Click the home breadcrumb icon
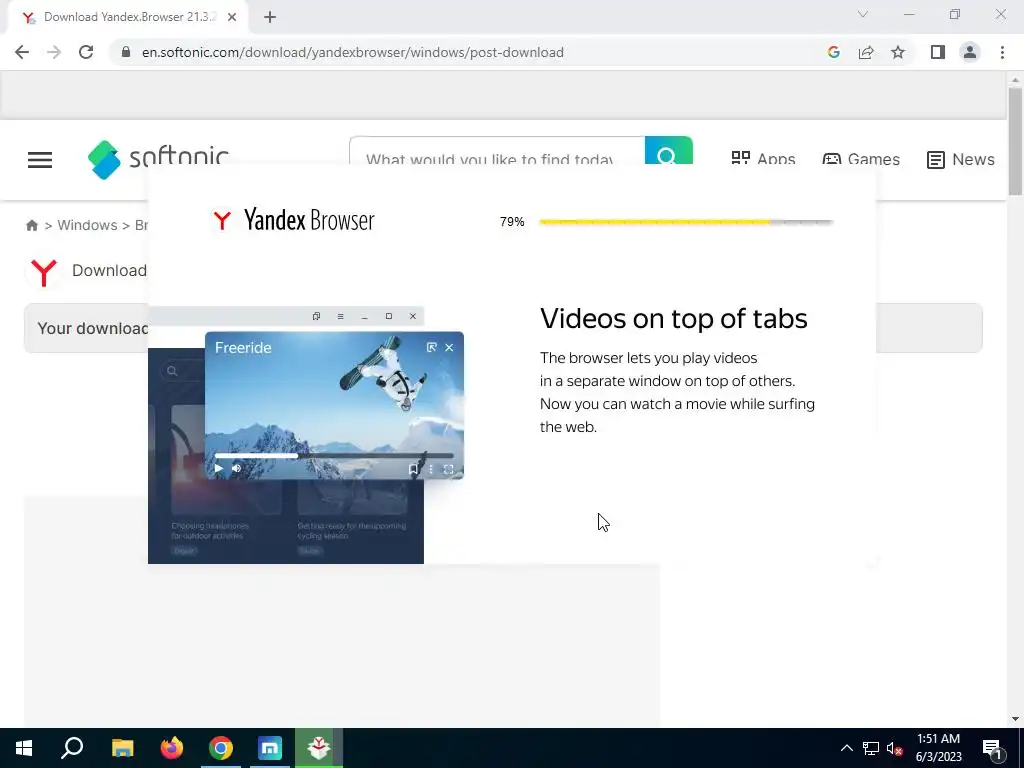This screenshot has width=1024, height=768. [32, 225]
